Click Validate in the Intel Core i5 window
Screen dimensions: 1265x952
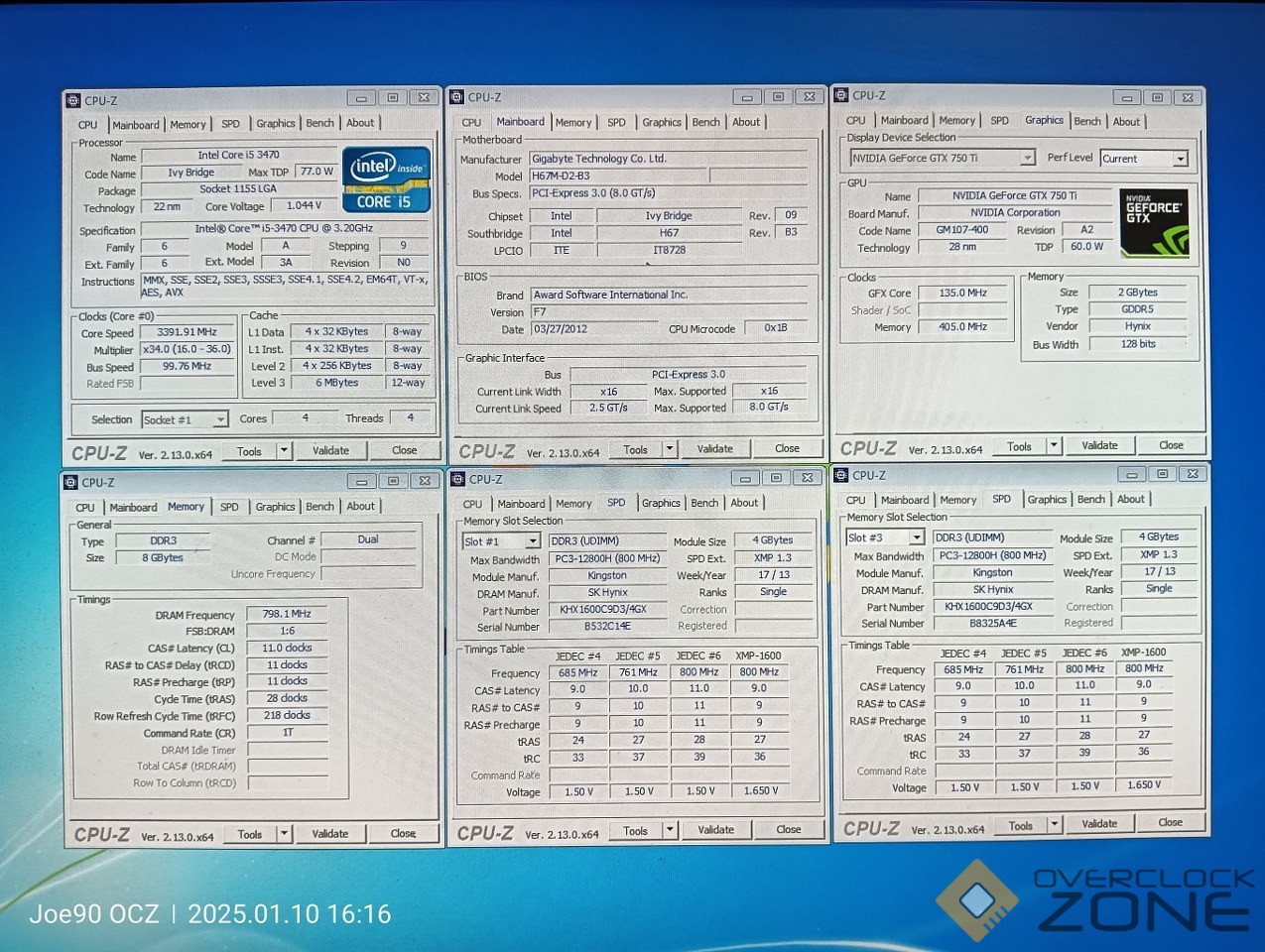pos(330,450)
